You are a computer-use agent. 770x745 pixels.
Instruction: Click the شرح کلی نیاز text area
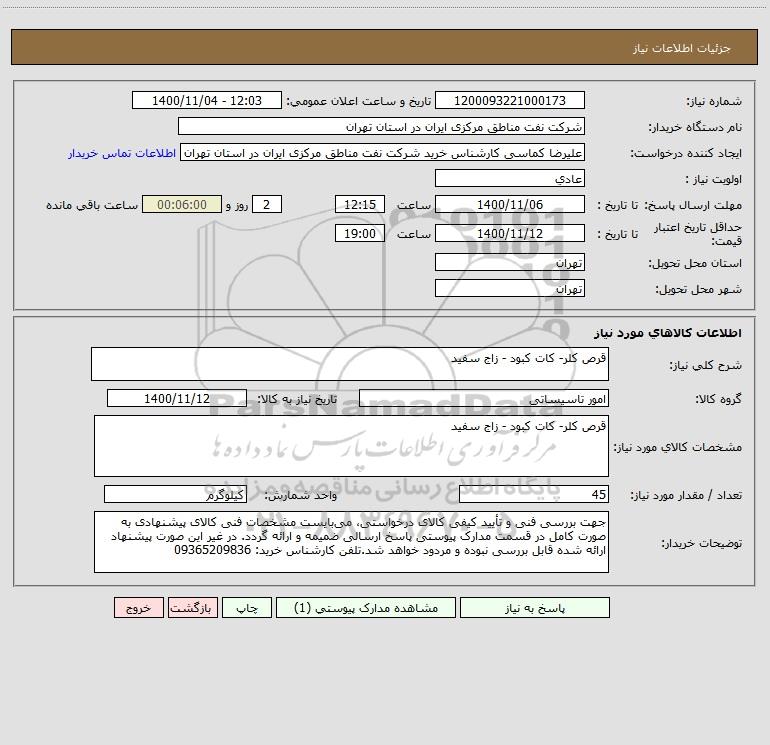350,364
